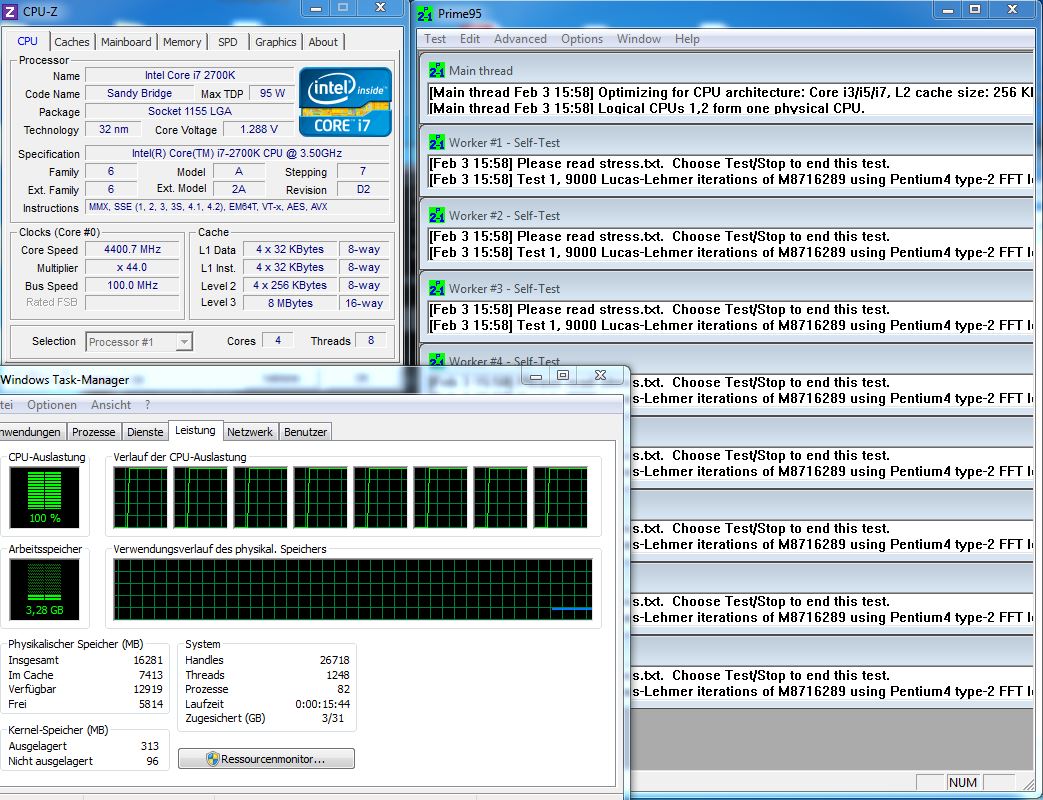Click the CPU-Auslastung 100 % gauge
This screenshot has width=1043, height=800.
[45, 497]
